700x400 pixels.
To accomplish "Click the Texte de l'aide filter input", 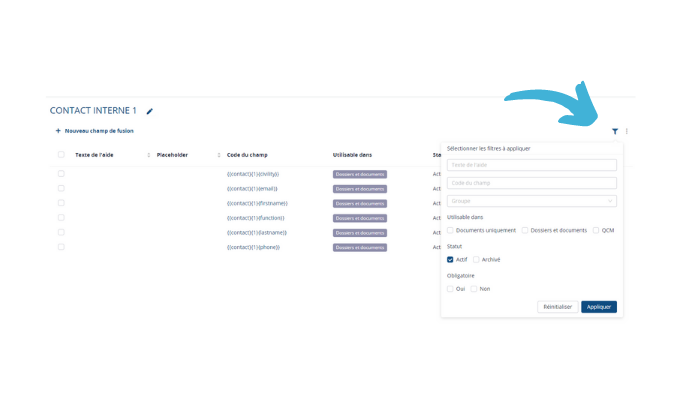I will (x=531, y=165).
